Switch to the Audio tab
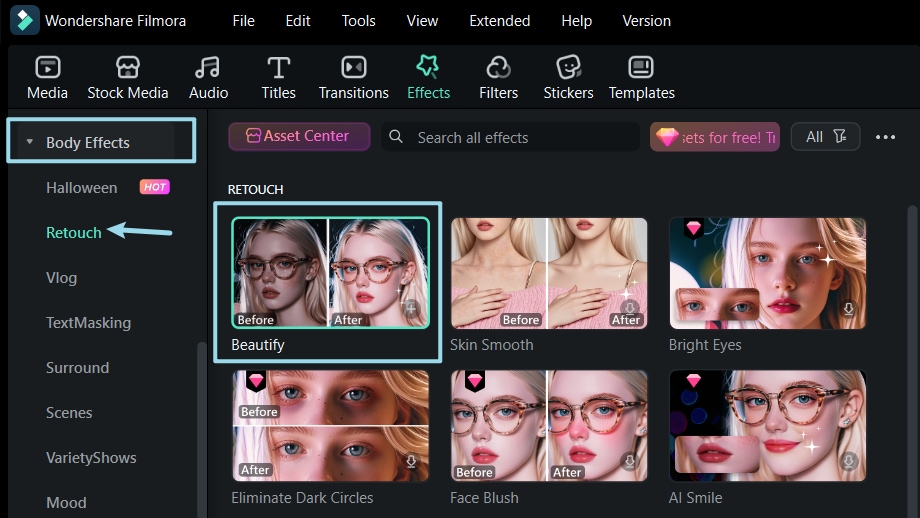This screenshot has width=920, height=518. 208,78
